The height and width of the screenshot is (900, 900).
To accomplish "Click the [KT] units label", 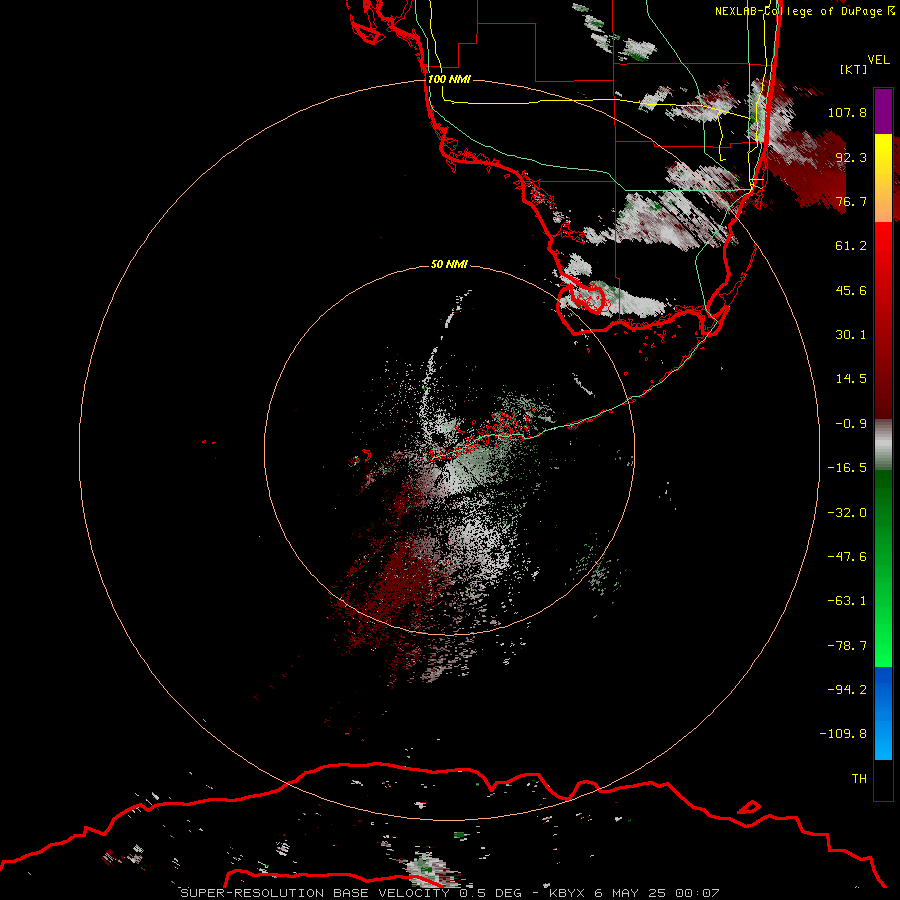I will (854, 69).
